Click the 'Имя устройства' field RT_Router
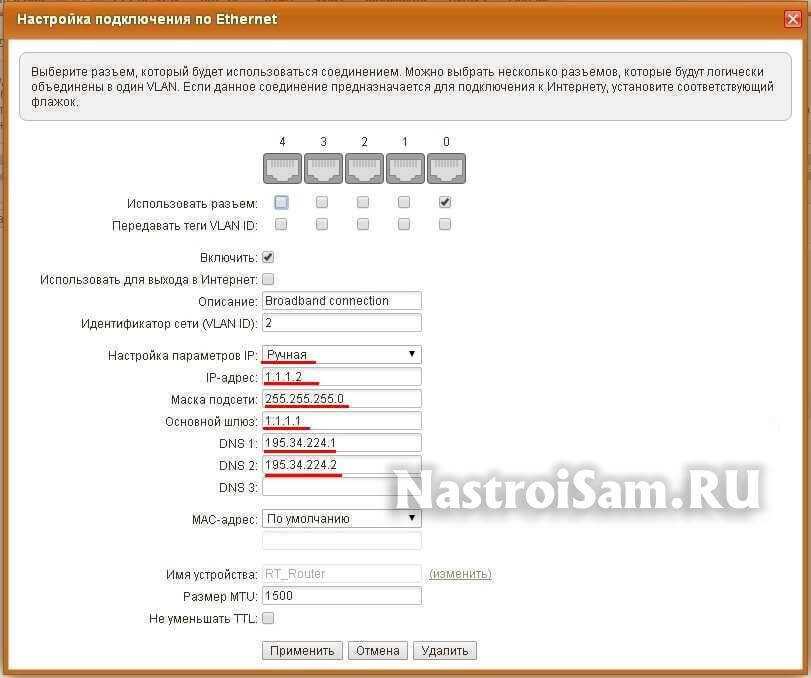811x678 pixels. point(342,574)
